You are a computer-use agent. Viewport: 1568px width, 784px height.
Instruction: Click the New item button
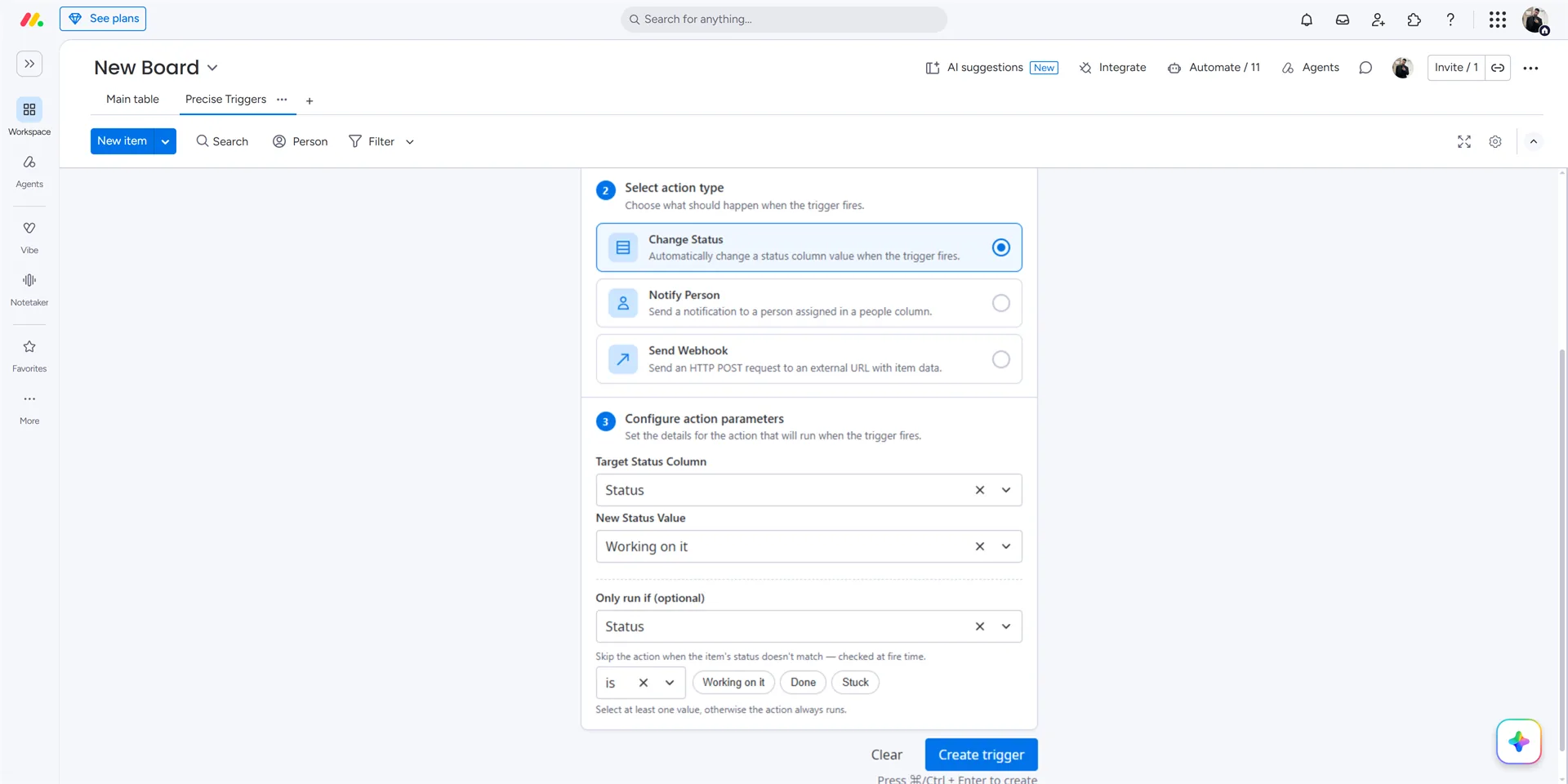[122, 141]
